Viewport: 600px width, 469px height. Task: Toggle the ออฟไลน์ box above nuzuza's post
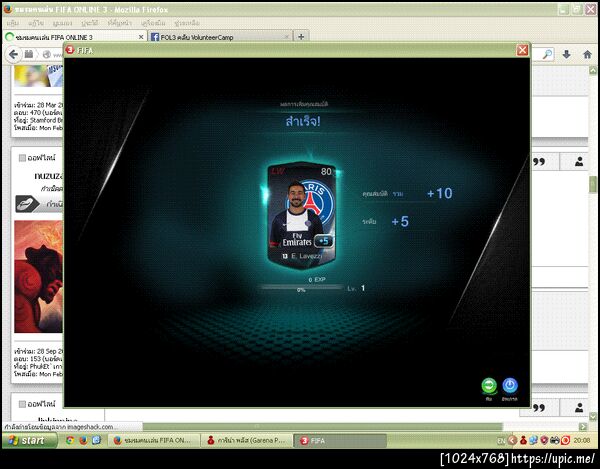click(22, 158)
